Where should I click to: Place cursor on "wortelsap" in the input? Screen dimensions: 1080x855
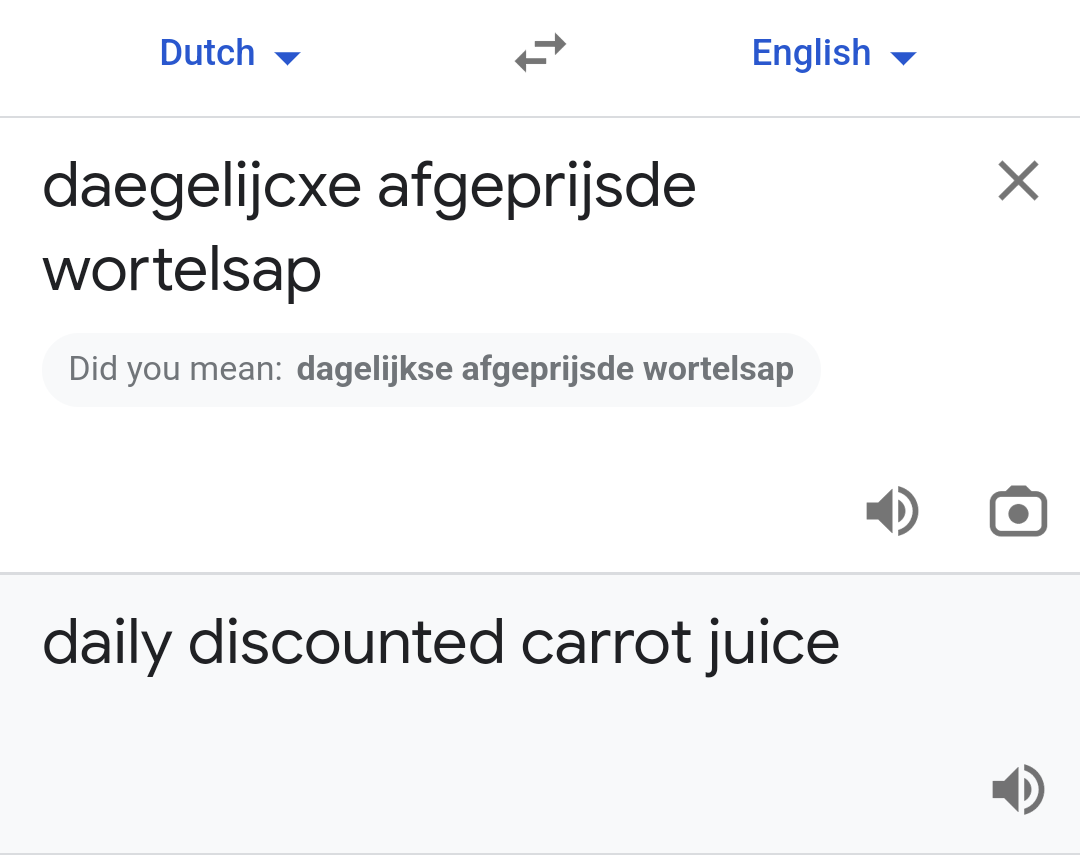point(181,270)
